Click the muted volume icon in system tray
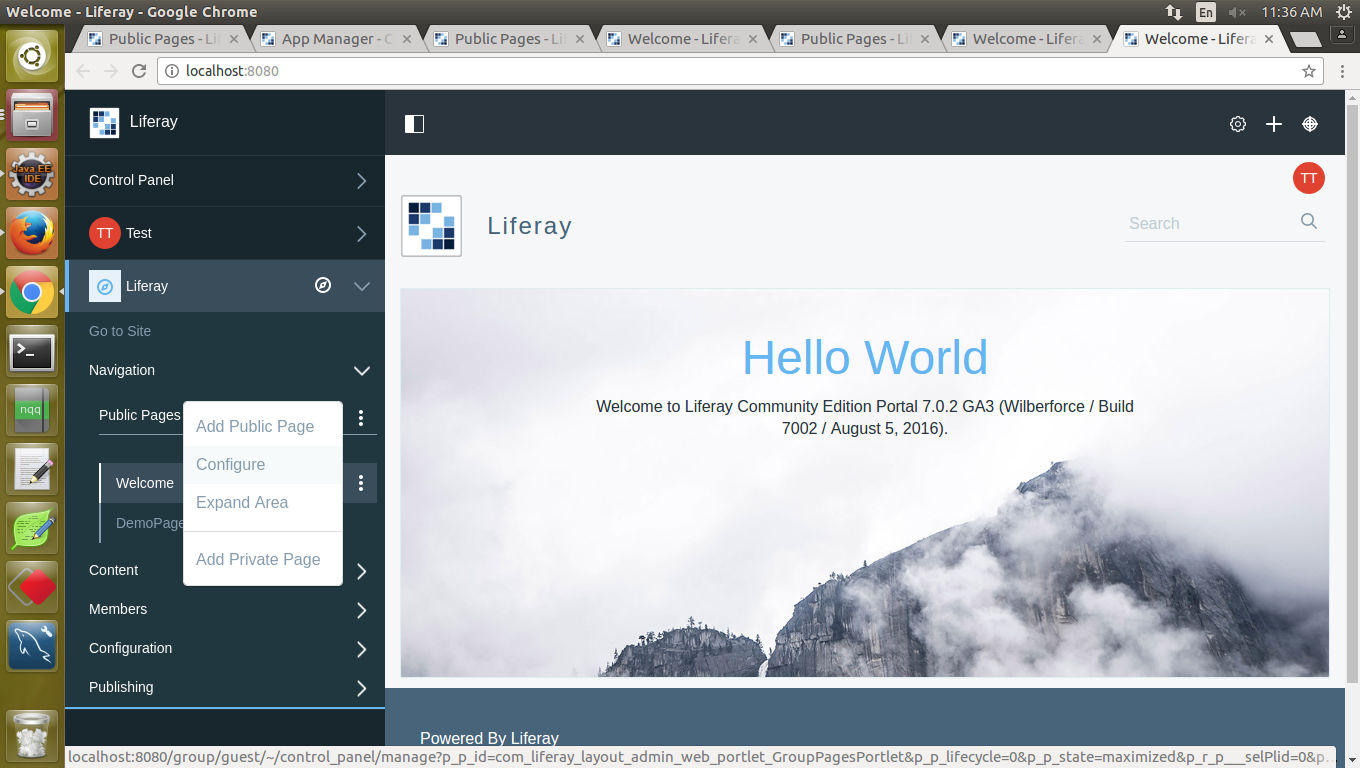The image size is (1360, 768). 1237,12
